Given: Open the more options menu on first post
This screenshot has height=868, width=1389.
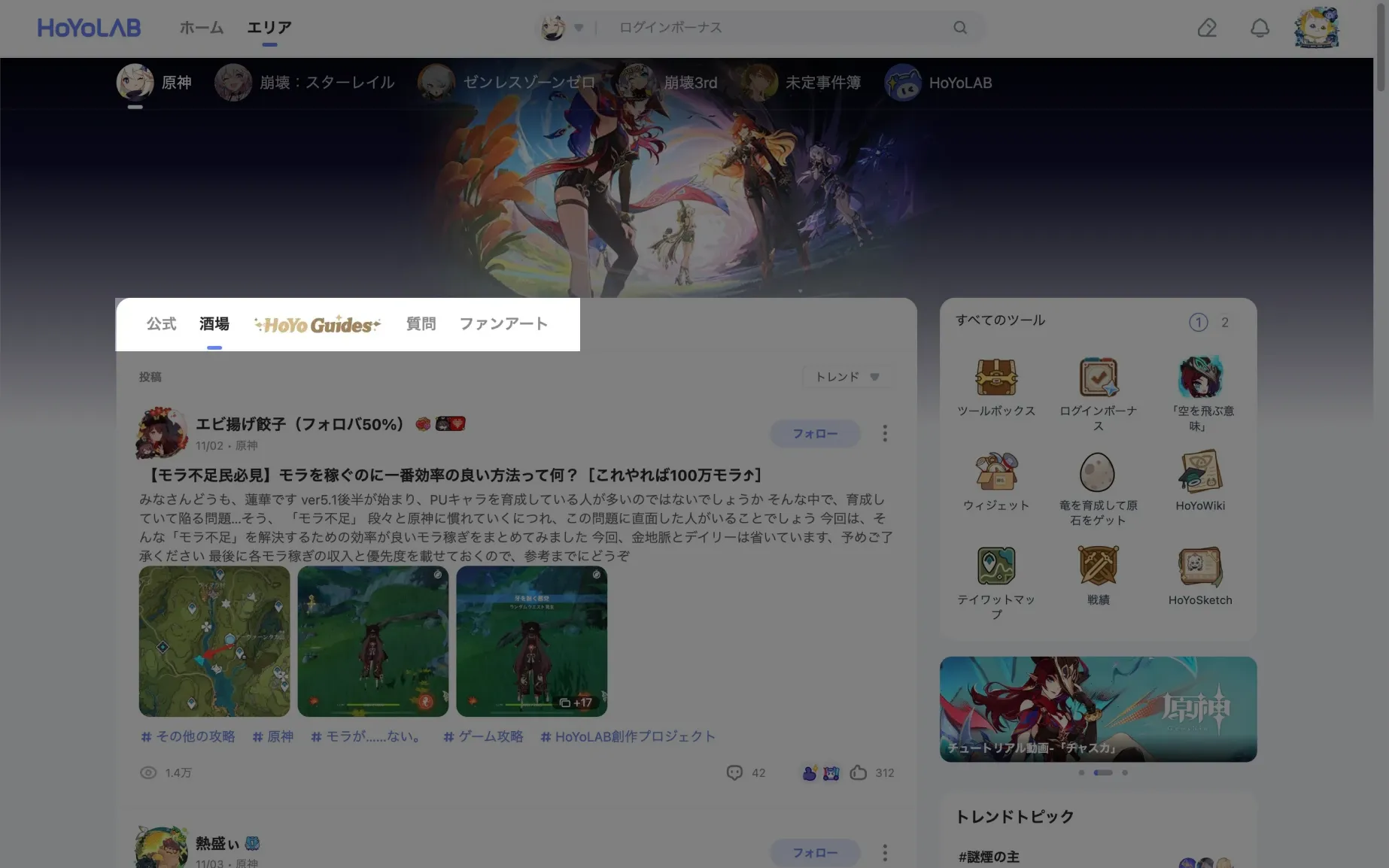Looking at the screenshot, I should point(885,433).
